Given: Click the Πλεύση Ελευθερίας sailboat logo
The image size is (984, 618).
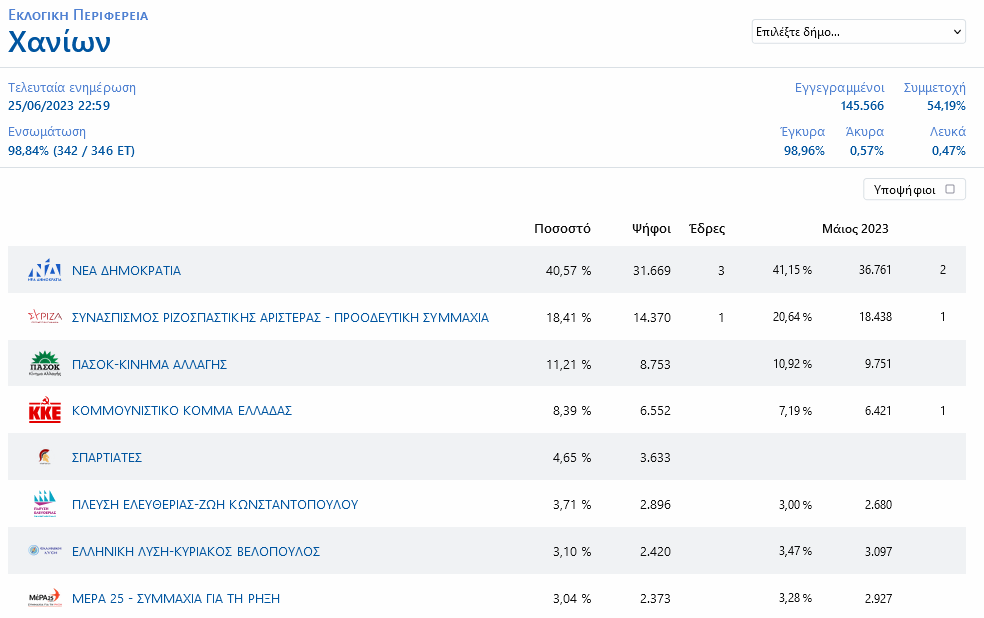Looking at the screenshot, I should 45,504.
